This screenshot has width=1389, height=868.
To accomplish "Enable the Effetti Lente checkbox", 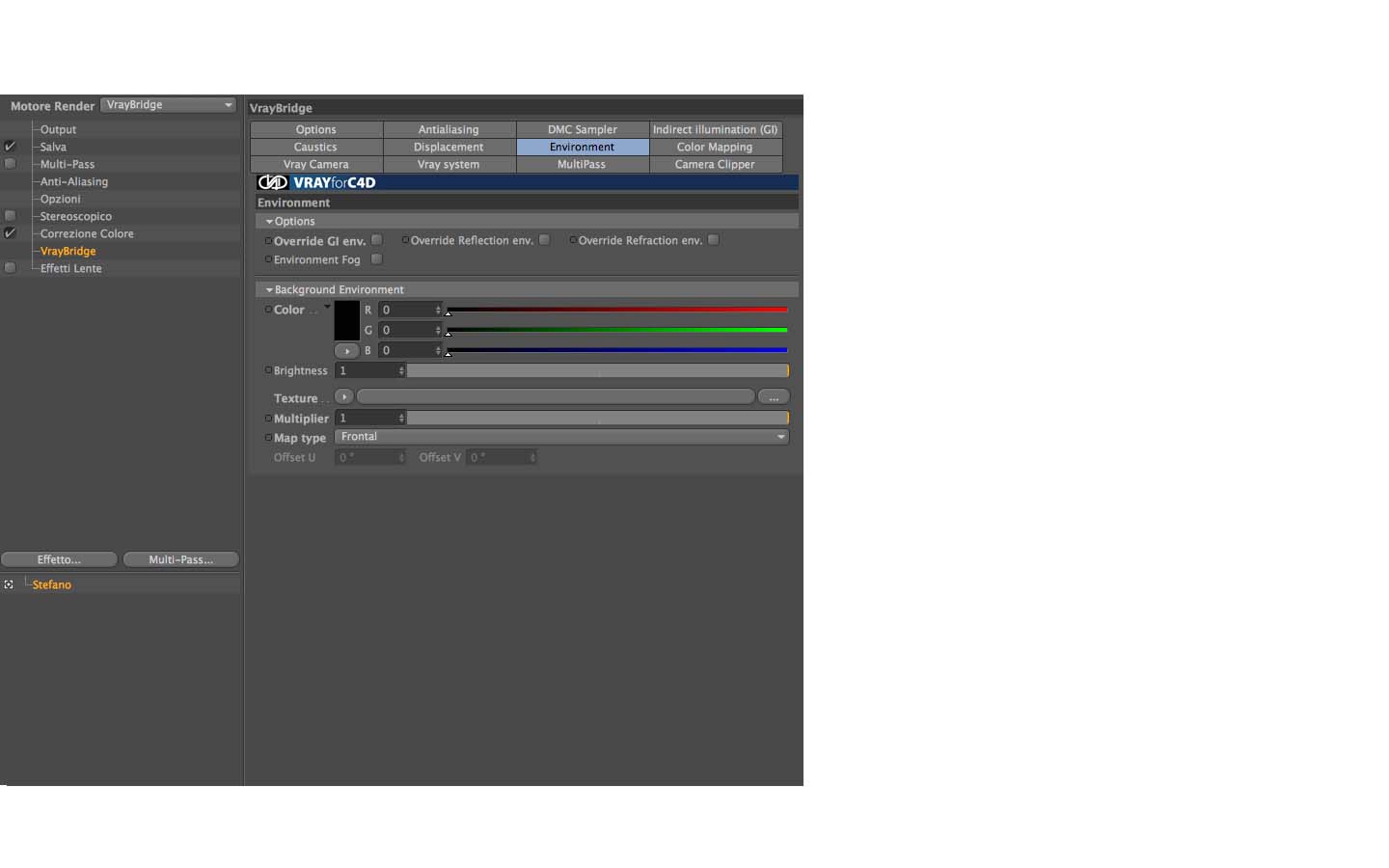I will (x=10, y=268).
